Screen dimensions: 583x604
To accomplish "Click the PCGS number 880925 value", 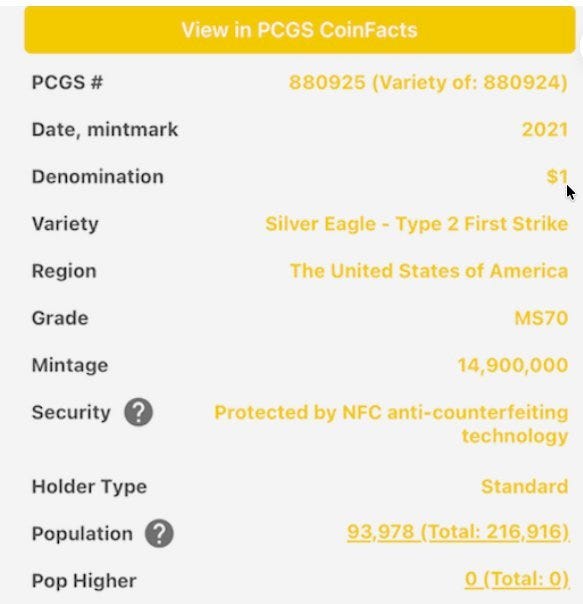I will click(428, 82).
